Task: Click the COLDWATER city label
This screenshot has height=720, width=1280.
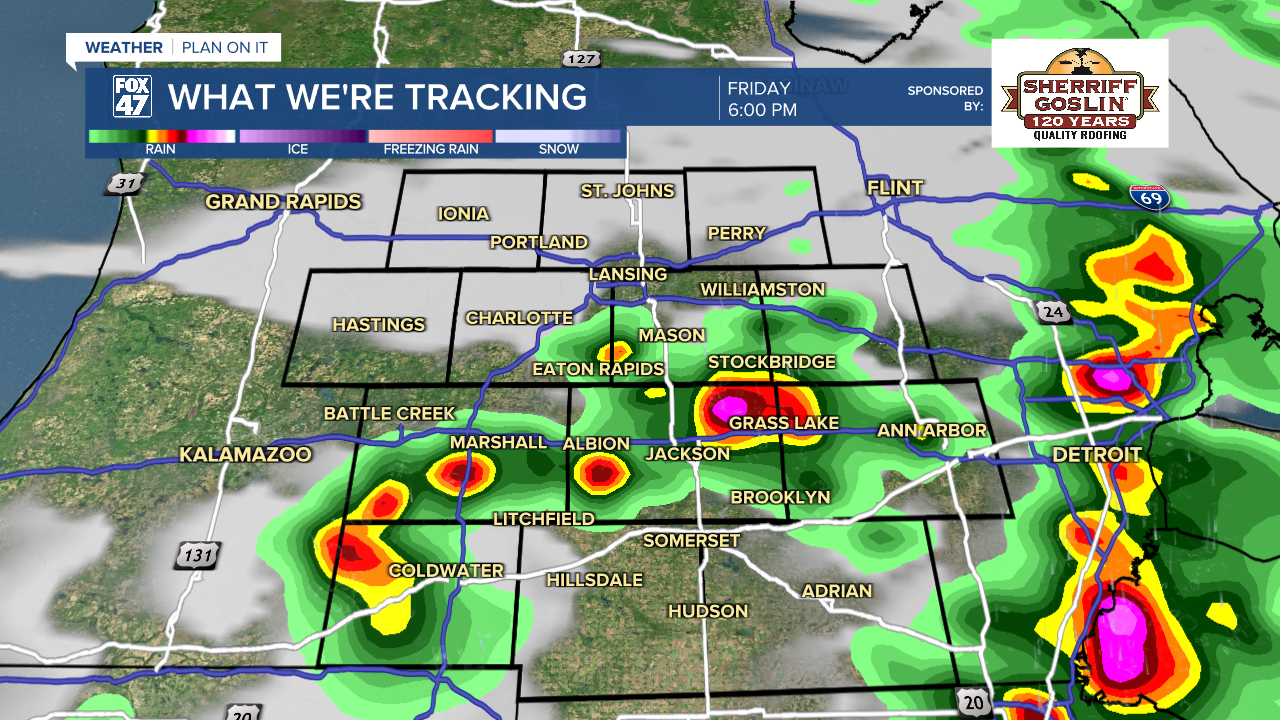Action: pyautogui.click(x=446, y=570)
